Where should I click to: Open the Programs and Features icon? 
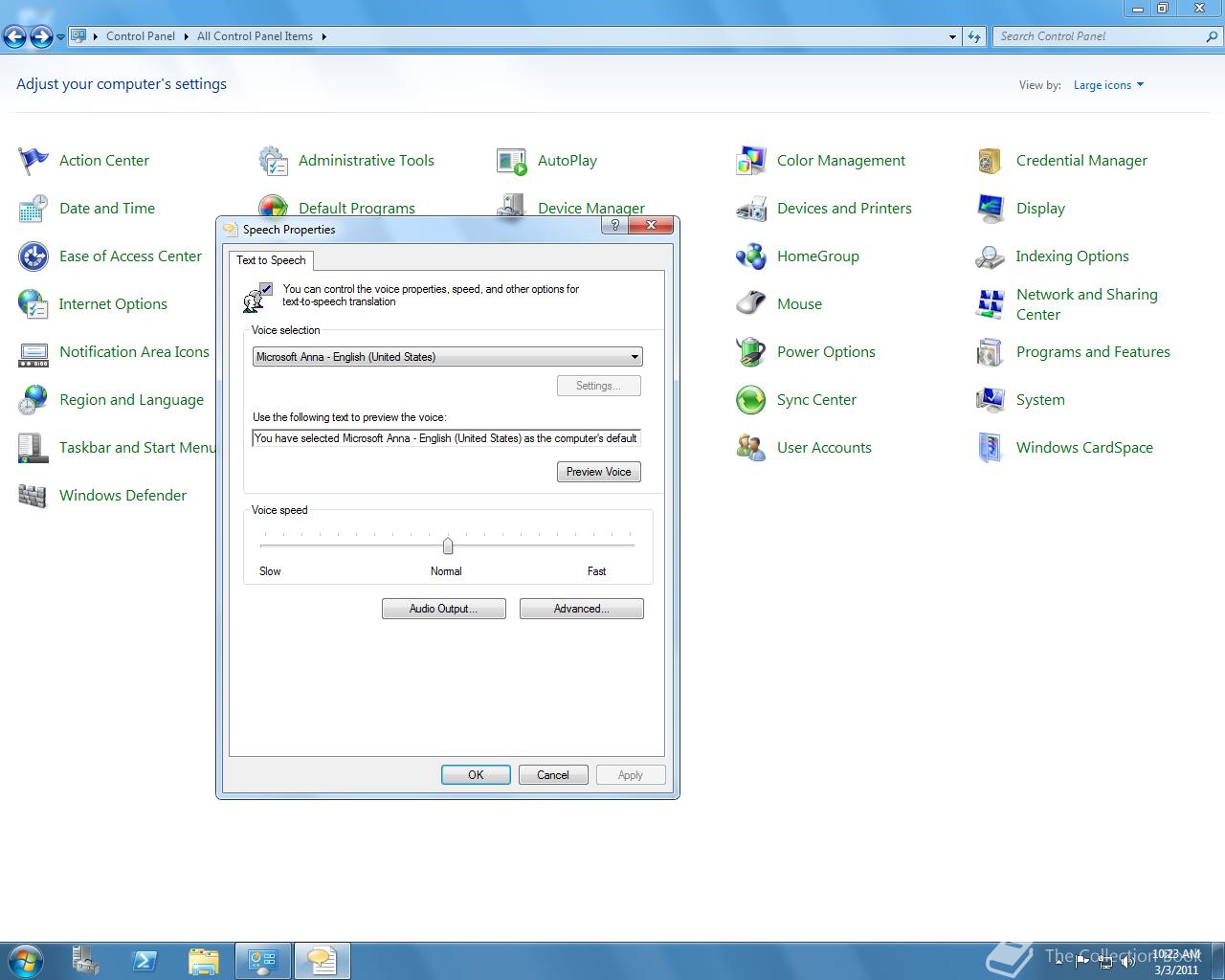pos(991,352)
